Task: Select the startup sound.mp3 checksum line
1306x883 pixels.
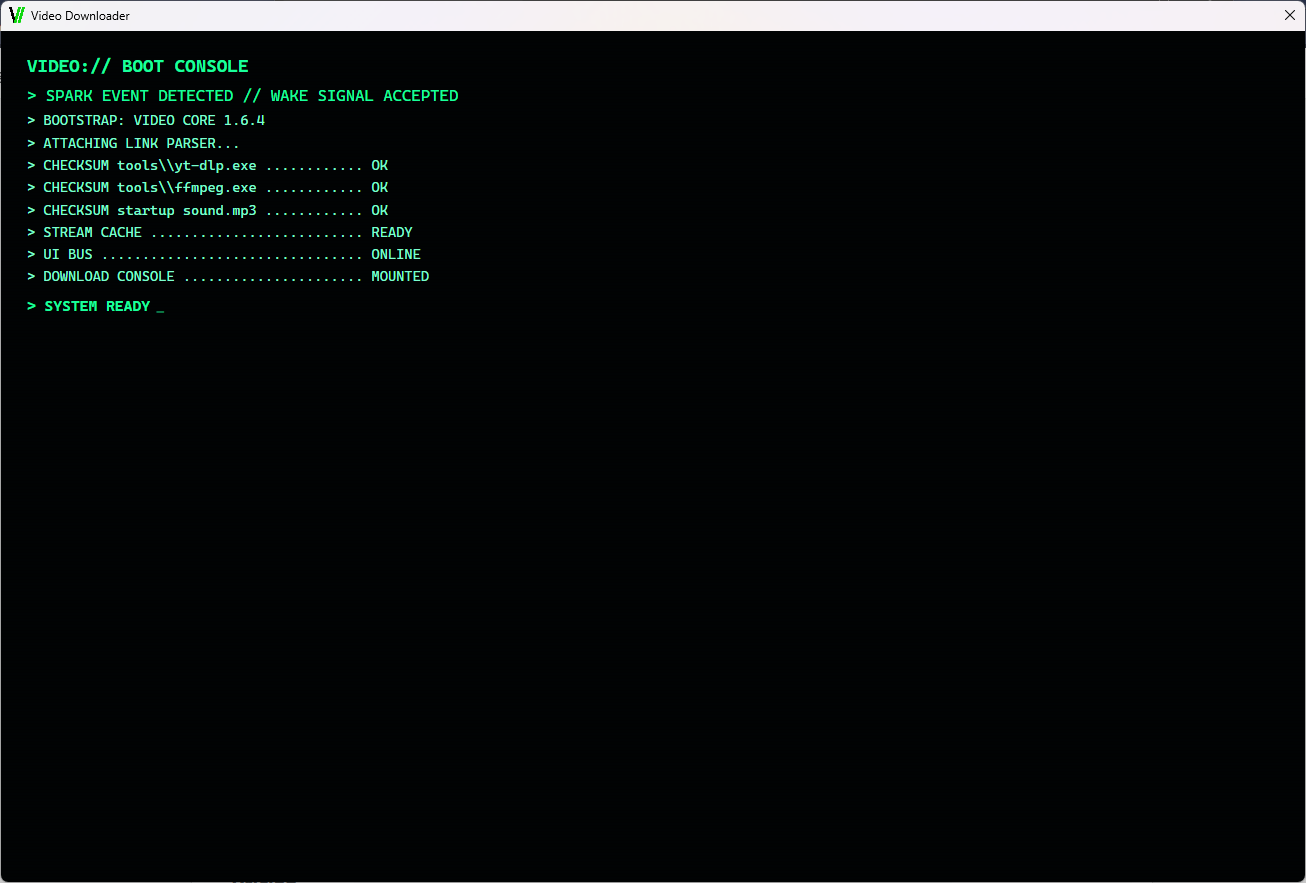Action: (208, 210)
